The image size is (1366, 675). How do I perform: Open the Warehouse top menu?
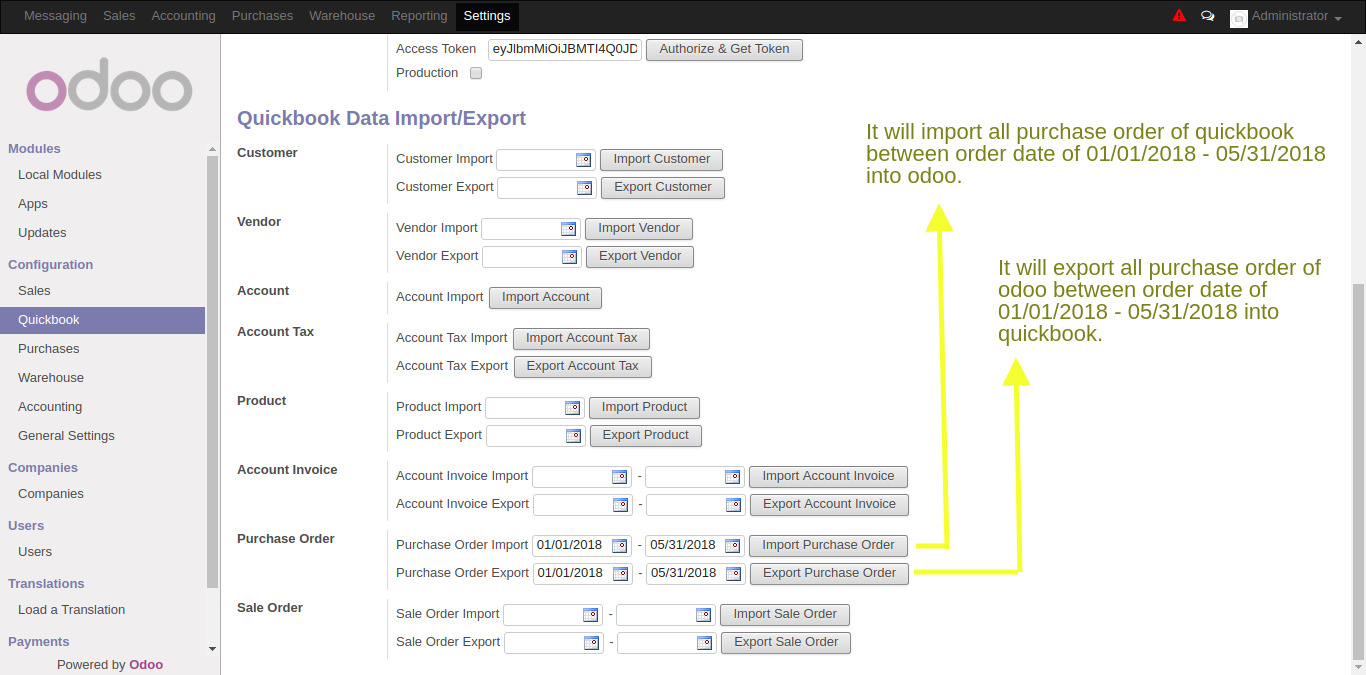pos(342,16)
